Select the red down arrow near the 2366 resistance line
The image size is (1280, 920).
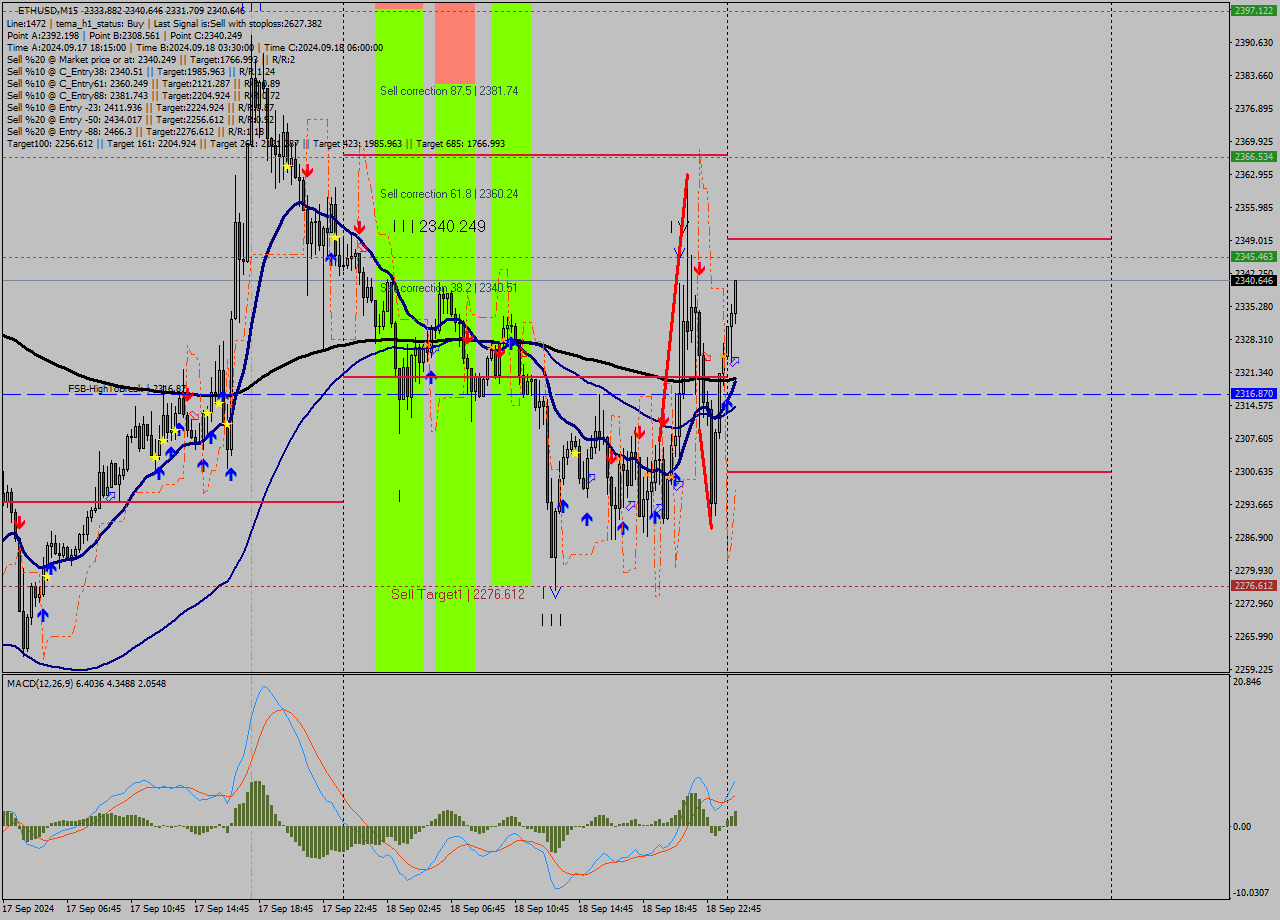point(307,171)
